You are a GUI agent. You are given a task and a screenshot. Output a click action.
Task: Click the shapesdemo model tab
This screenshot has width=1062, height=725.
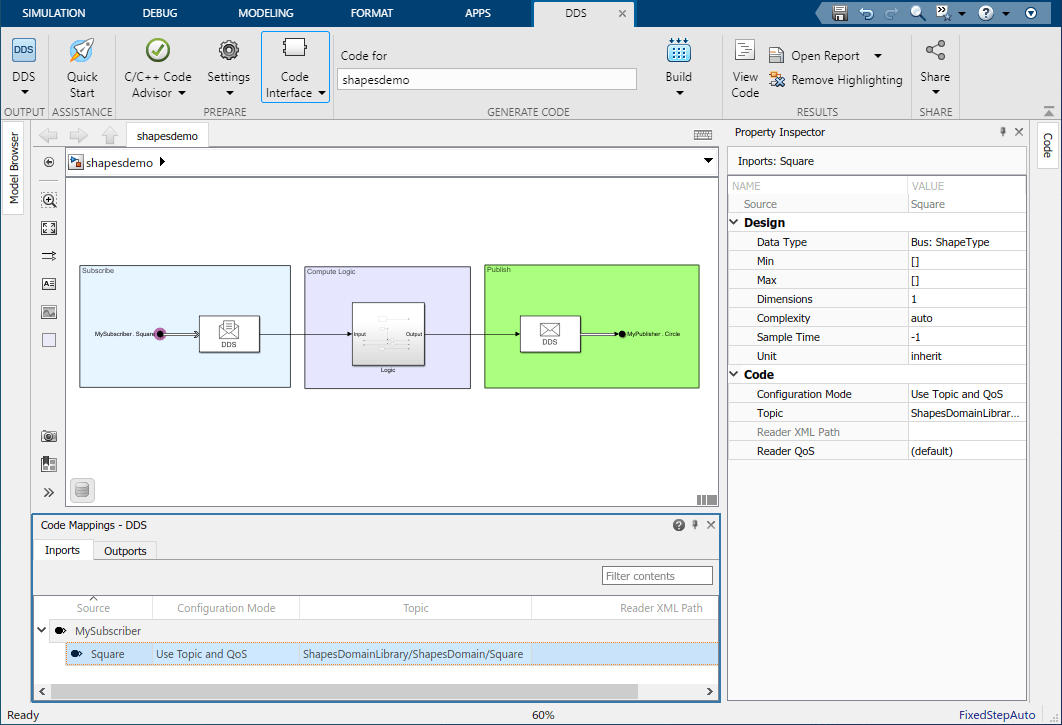click(x=167, y=136)
